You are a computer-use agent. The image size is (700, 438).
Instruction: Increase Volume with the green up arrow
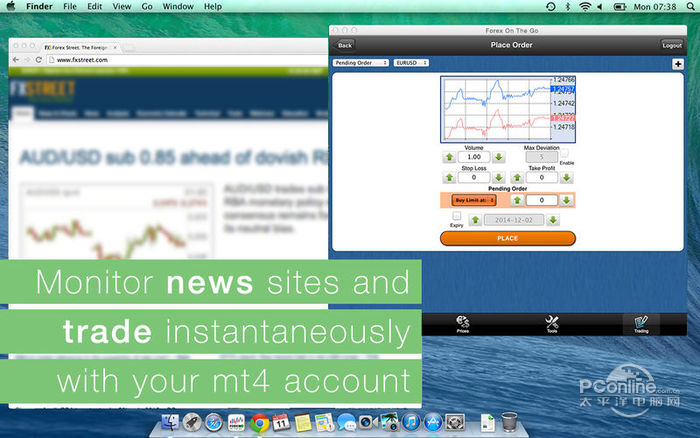[450, 157]
